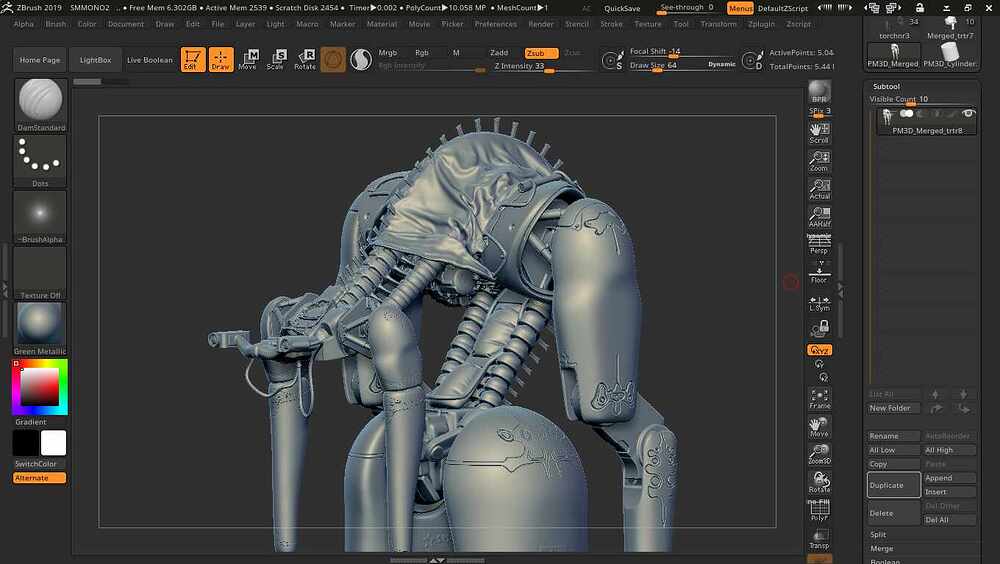Click the Rotate view icon below Zoom3D
The height and width of the screenshot is (564, 1000).
coord(820,482)
